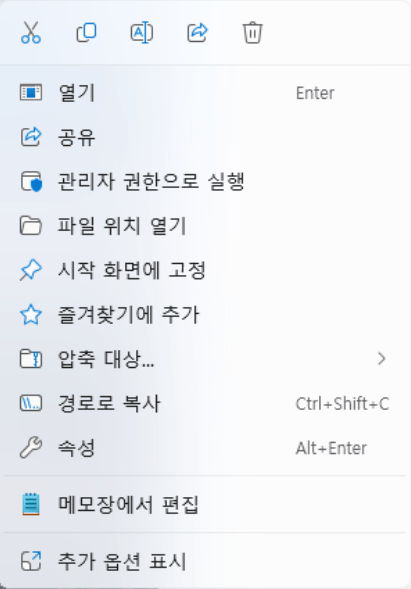Click the shield icon beside 관리자 권한으로 실행

pyautogui.click(x=31, y=181)
